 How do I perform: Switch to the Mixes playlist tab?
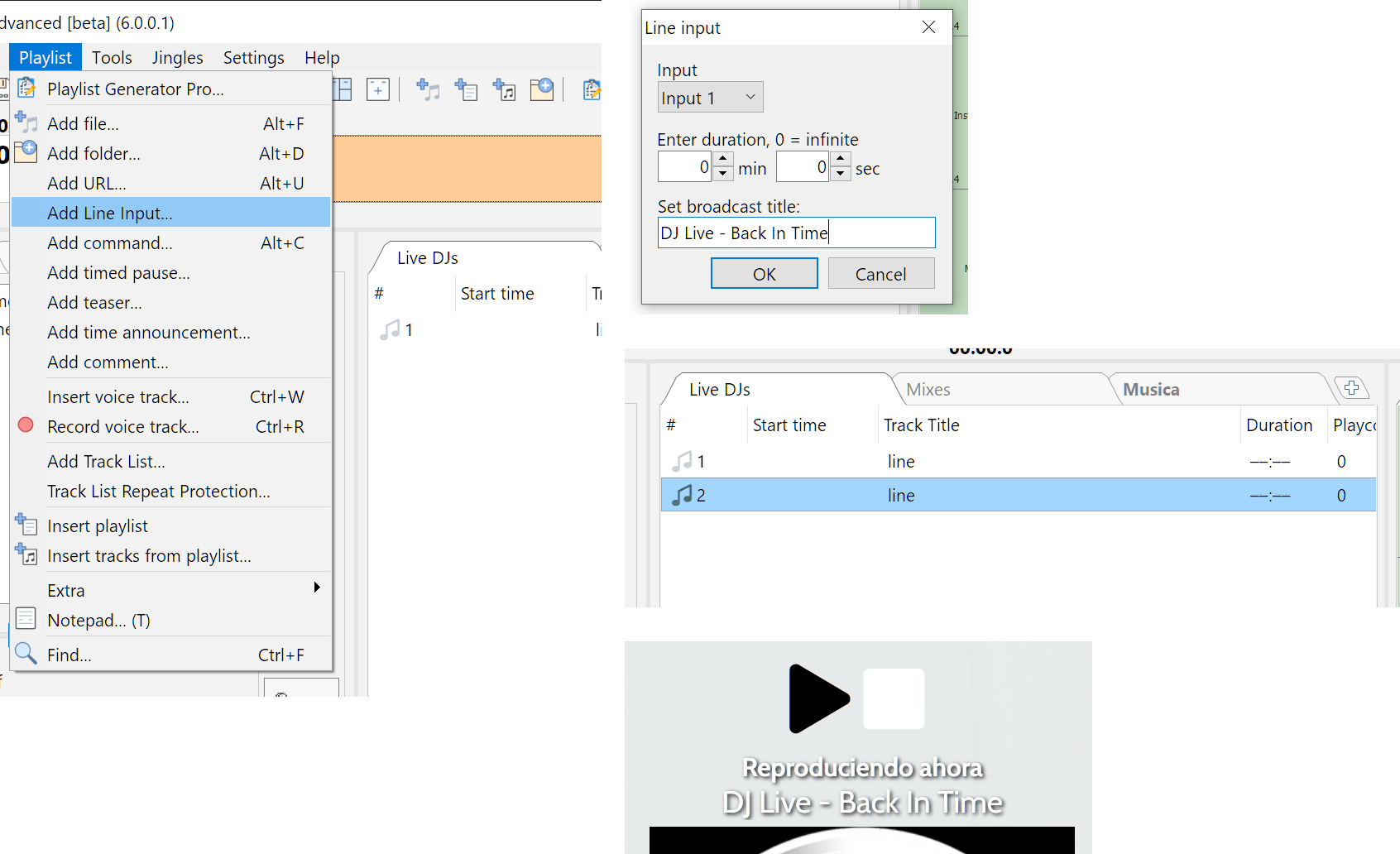[928, 390]
